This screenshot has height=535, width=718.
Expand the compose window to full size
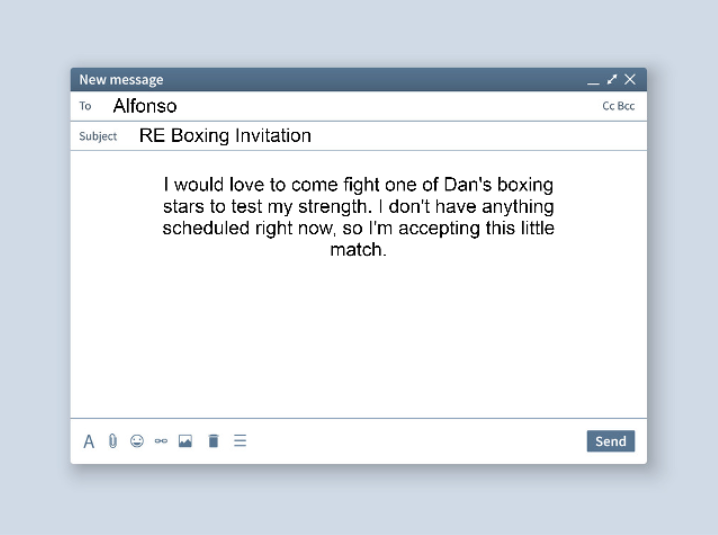click(x=612, y=79)
